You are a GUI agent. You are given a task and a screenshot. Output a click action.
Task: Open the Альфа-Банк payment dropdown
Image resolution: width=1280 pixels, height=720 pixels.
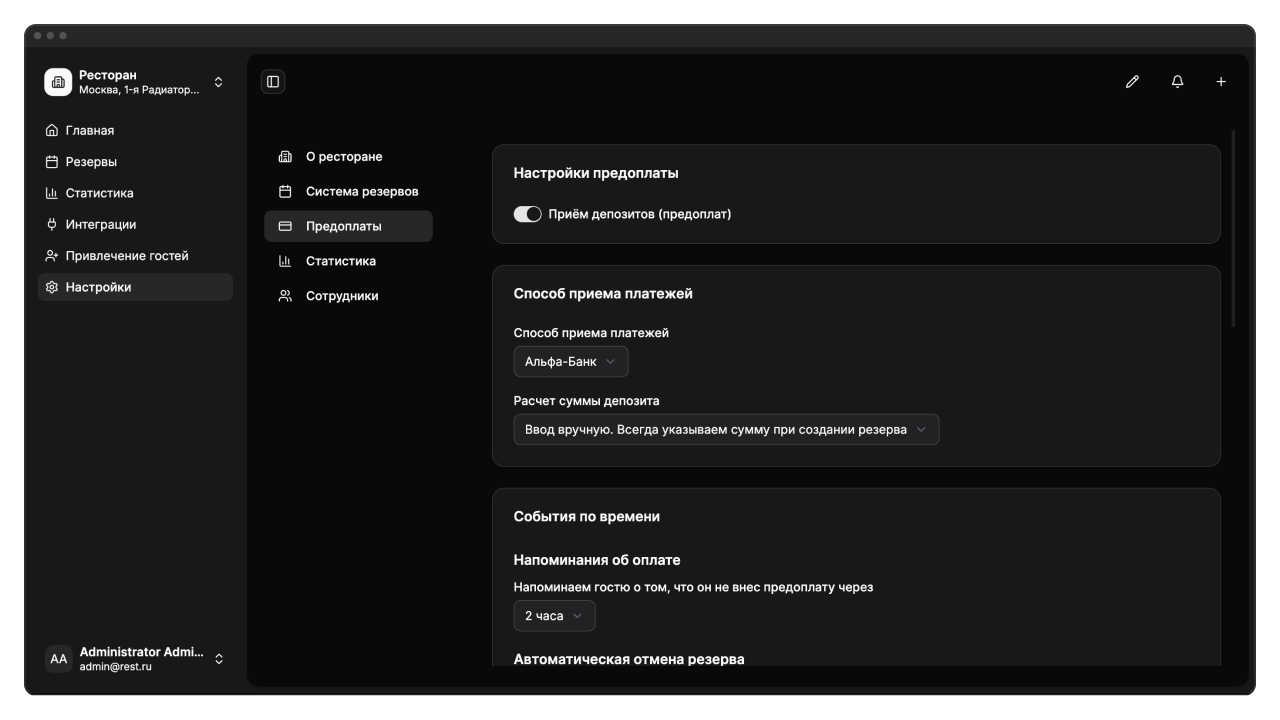571,362
